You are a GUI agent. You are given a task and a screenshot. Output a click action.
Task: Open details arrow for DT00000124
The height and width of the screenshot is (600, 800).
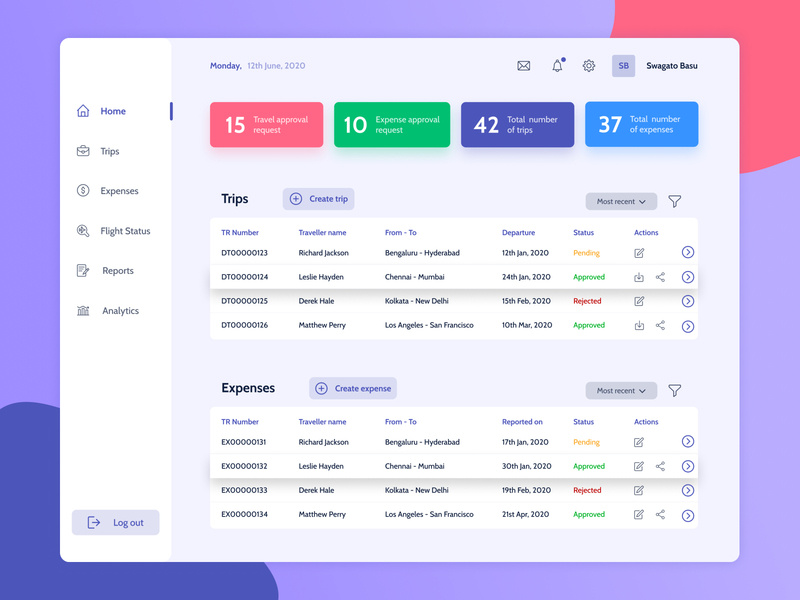(688, 277)
